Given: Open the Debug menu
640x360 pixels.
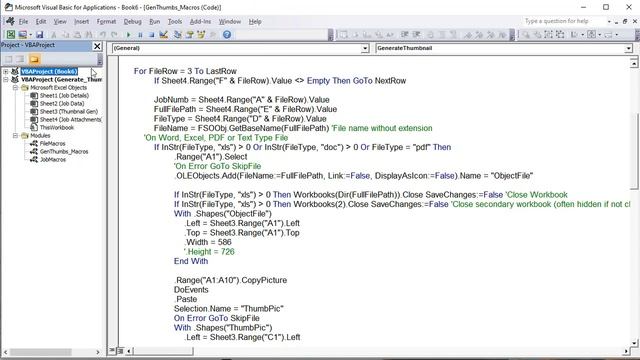Looking at the screenshot, I should pyautogui.click(x=132, y=22).
